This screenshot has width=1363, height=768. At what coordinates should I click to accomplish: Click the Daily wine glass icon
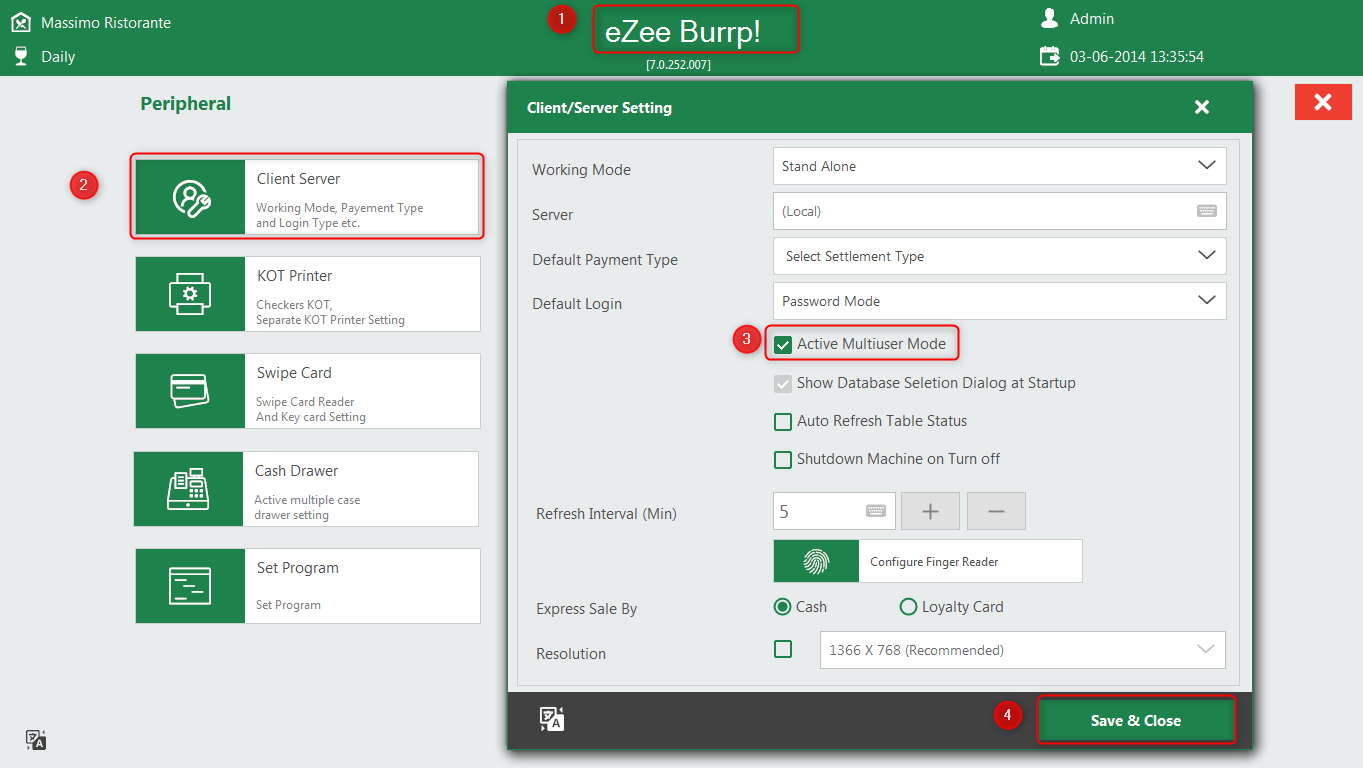click(20, 56)
